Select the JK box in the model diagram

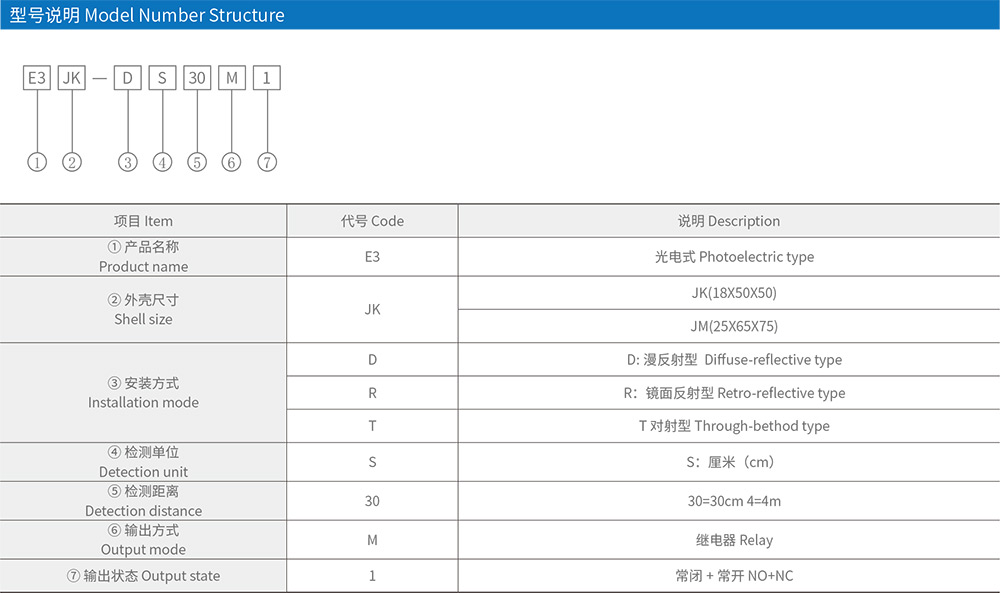point(72,78)
